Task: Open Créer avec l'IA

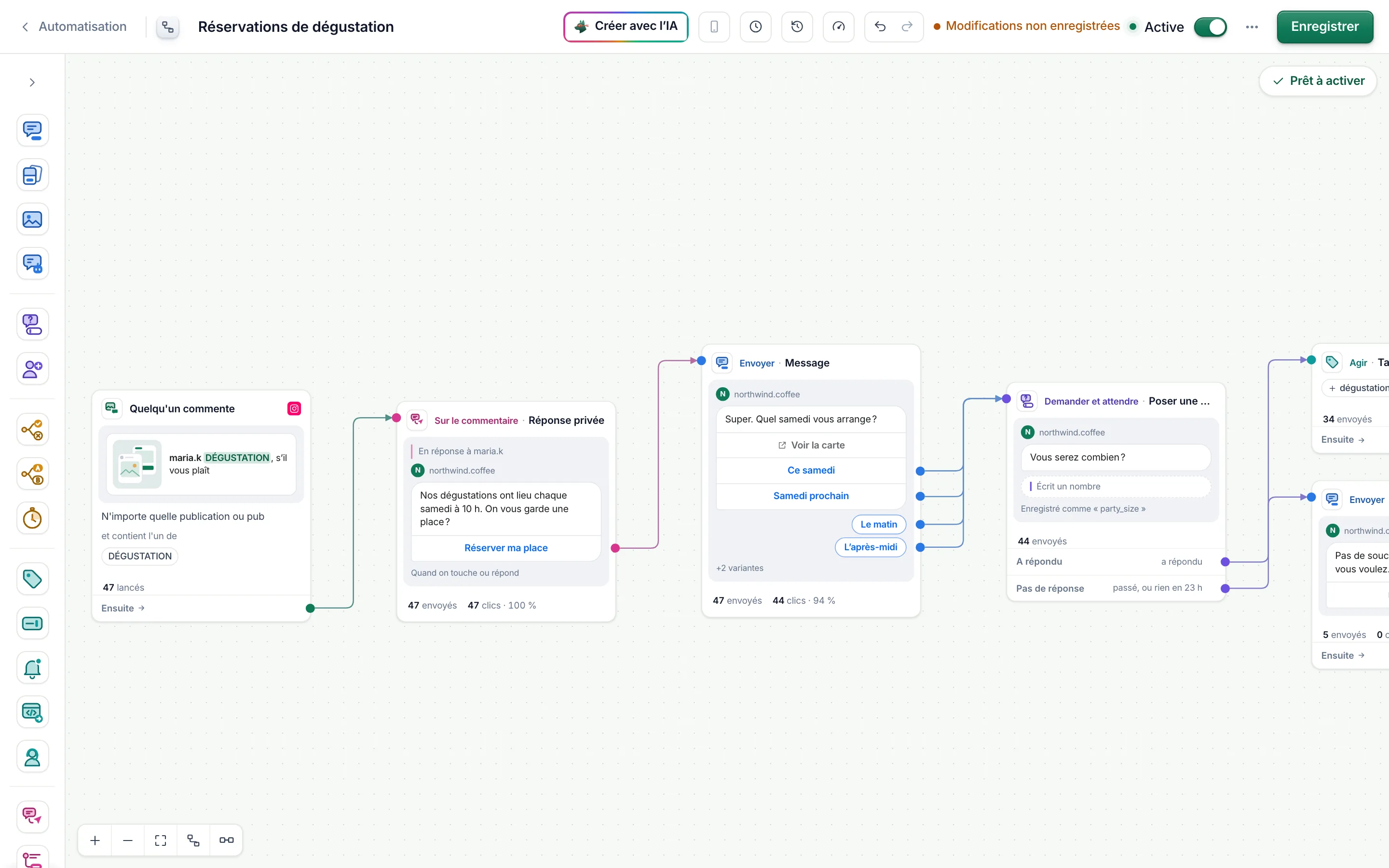Action: click(x=626, y=27)
